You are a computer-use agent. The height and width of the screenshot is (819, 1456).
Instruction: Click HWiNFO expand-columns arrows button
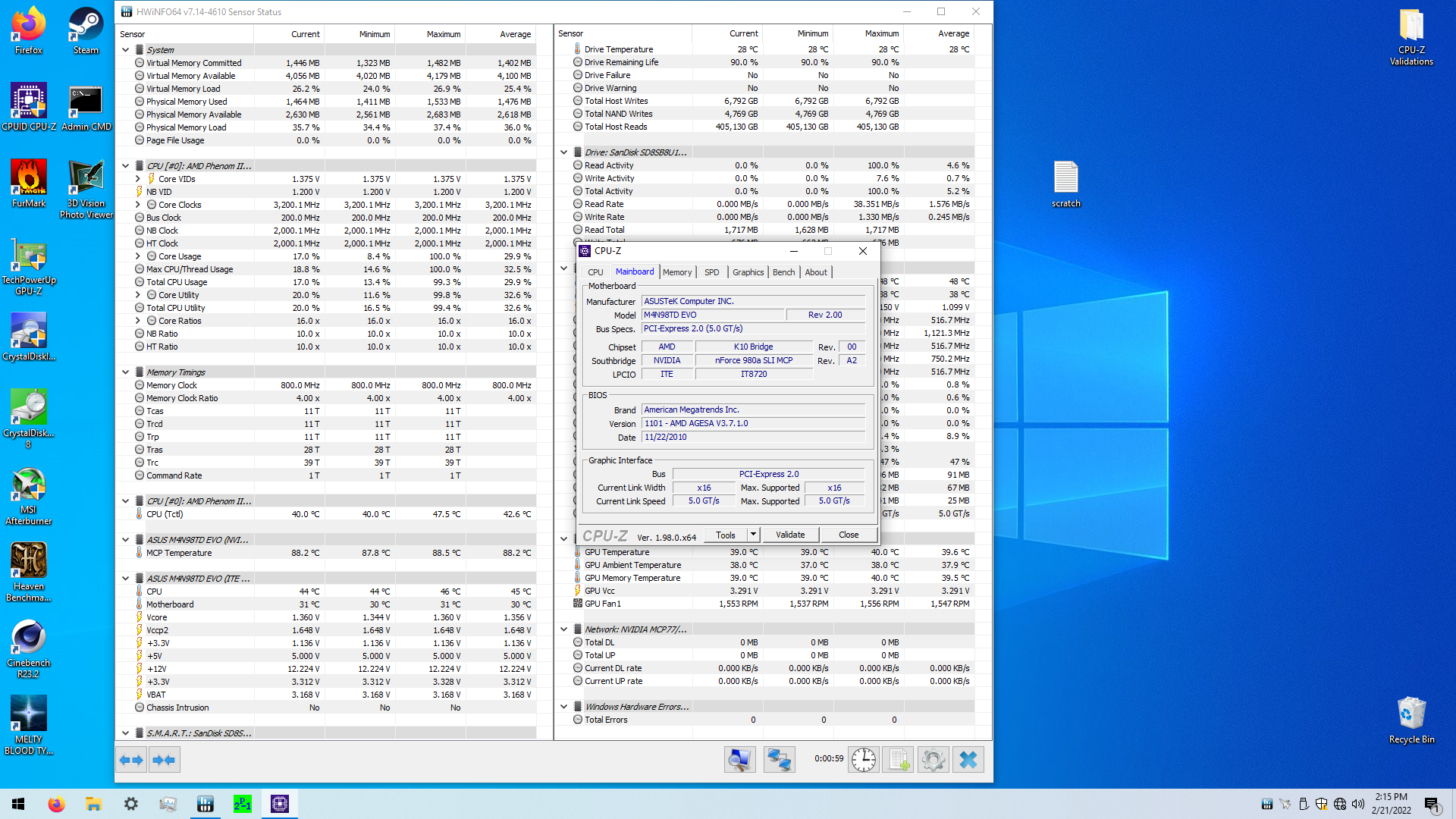click(131, 760)
